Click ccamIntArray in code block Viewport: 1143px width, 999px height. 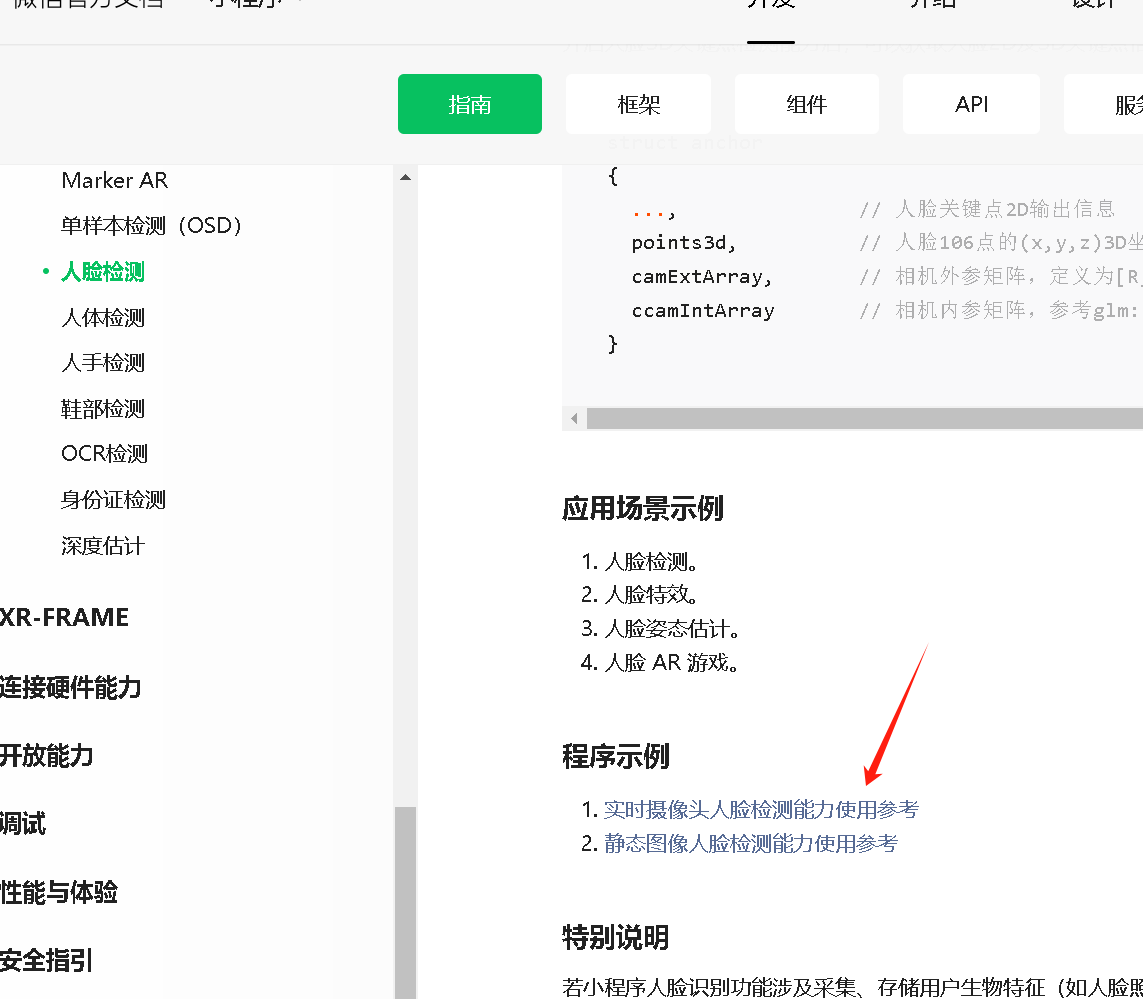703,311
